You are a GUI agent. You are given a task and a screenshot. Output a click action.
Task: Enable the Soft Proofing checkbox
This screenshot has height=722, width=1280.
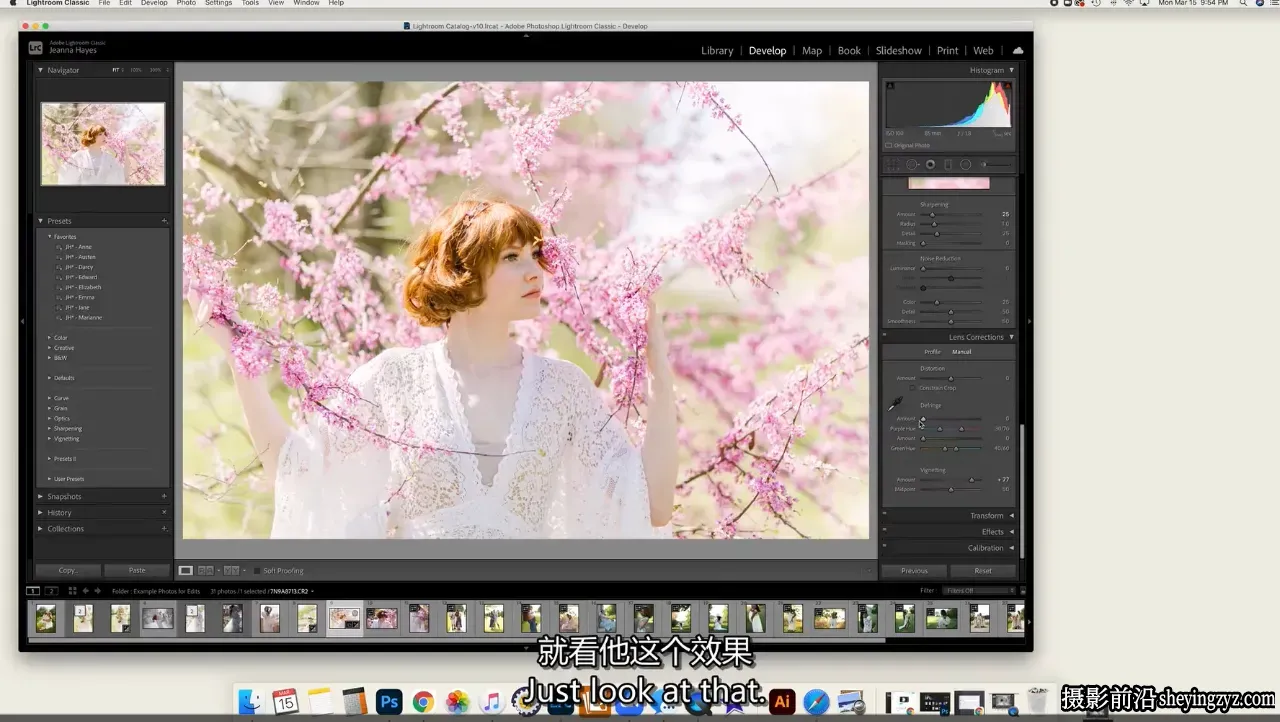point(256,571)
